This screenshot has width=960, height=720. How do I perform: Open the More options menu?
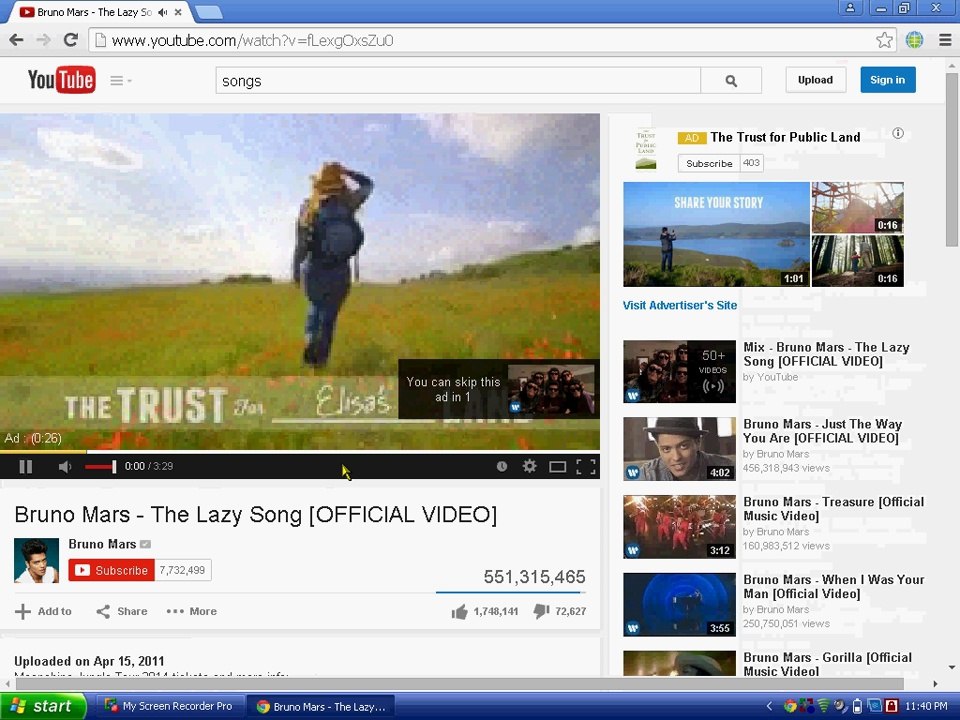[x=192, y=611]
